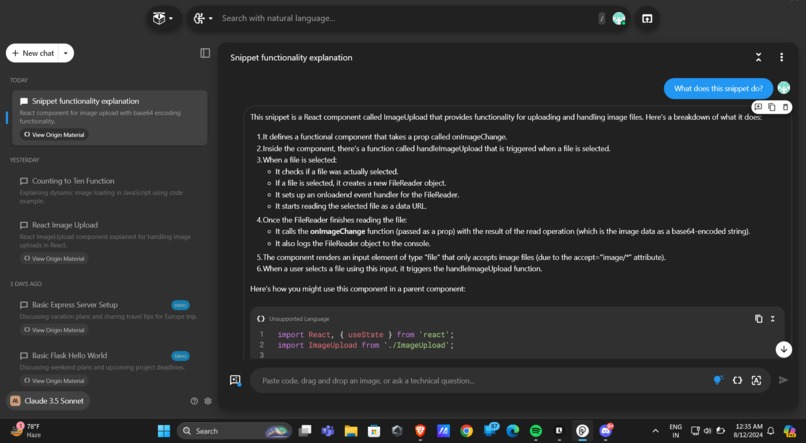Open the help icon in the sidebar footer
806x443 pixels.
tap(194, 401)
